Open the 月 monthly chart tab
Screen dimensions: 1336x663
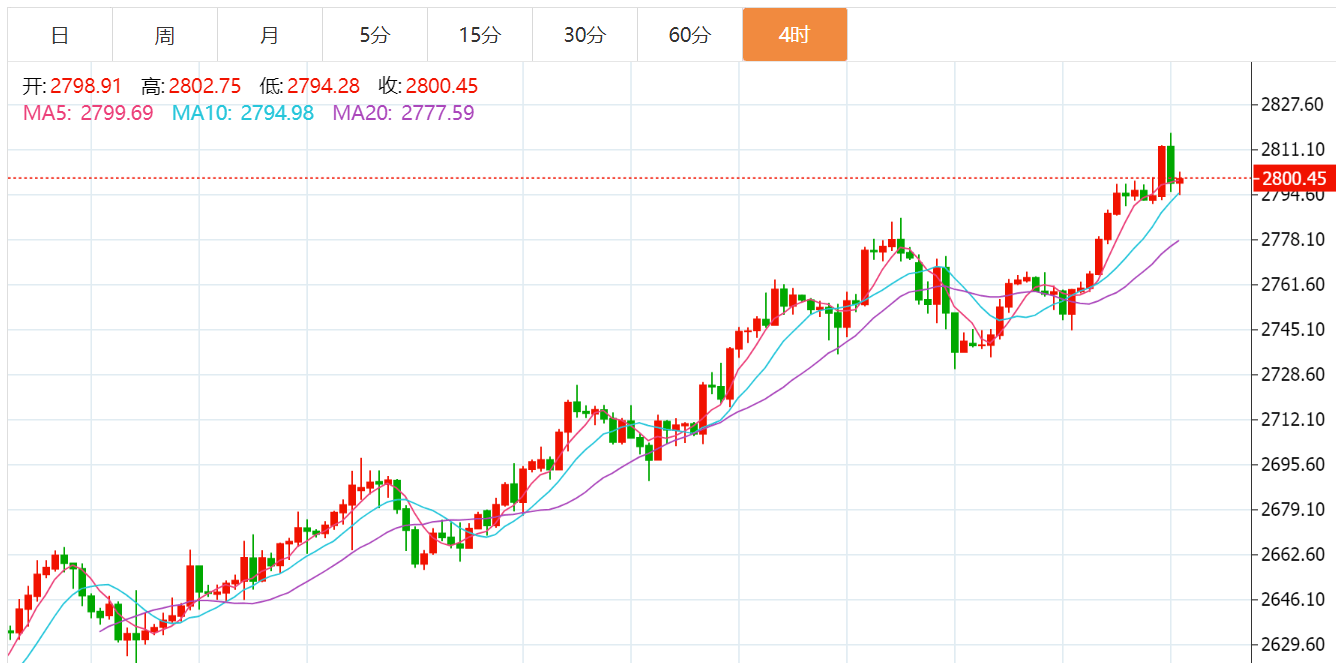click(x=270, y=36)
